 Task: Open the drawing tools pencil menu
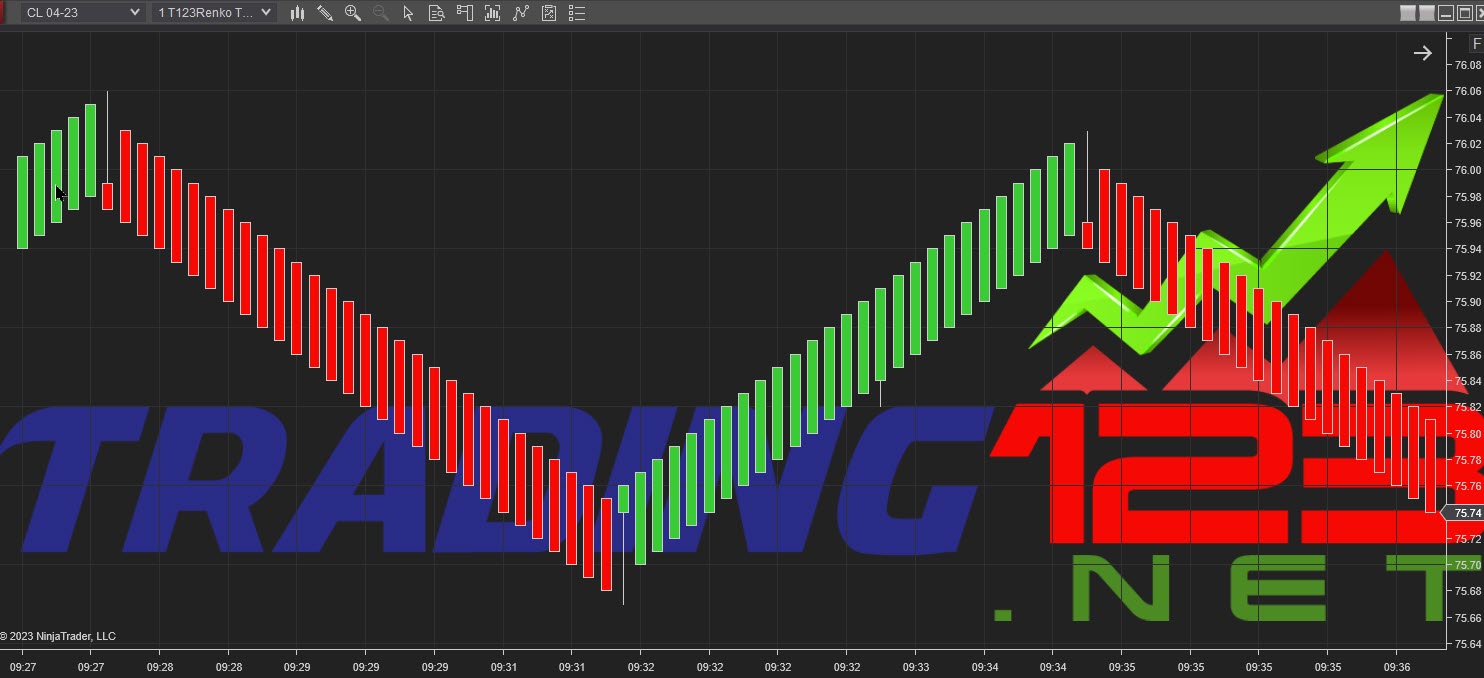(x=325, y=13)
